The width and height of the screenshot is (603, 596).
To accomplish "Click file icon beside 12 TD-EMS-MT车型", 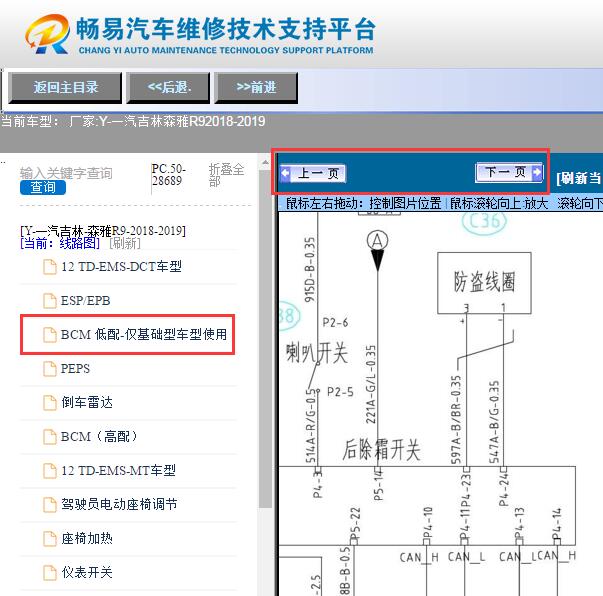I will pos(50,471).
